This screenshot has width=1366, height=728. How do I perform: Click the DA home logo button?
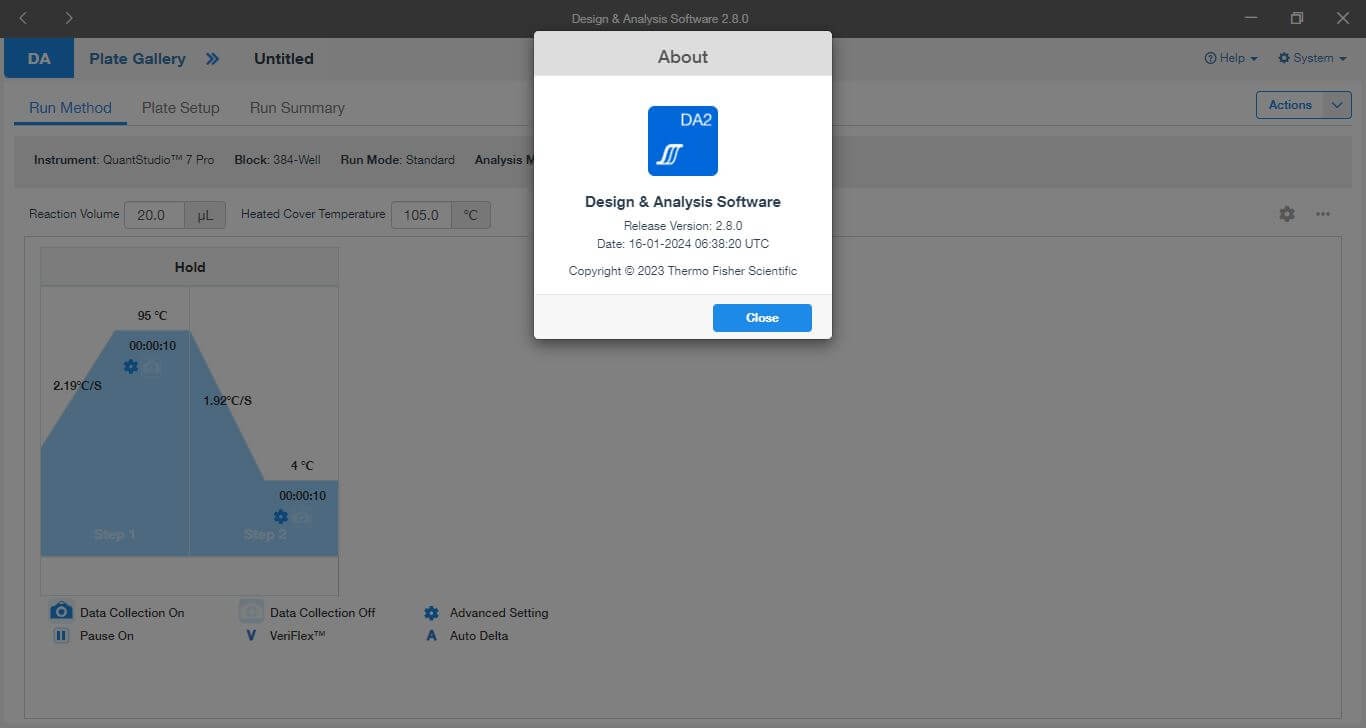[39, 58]
